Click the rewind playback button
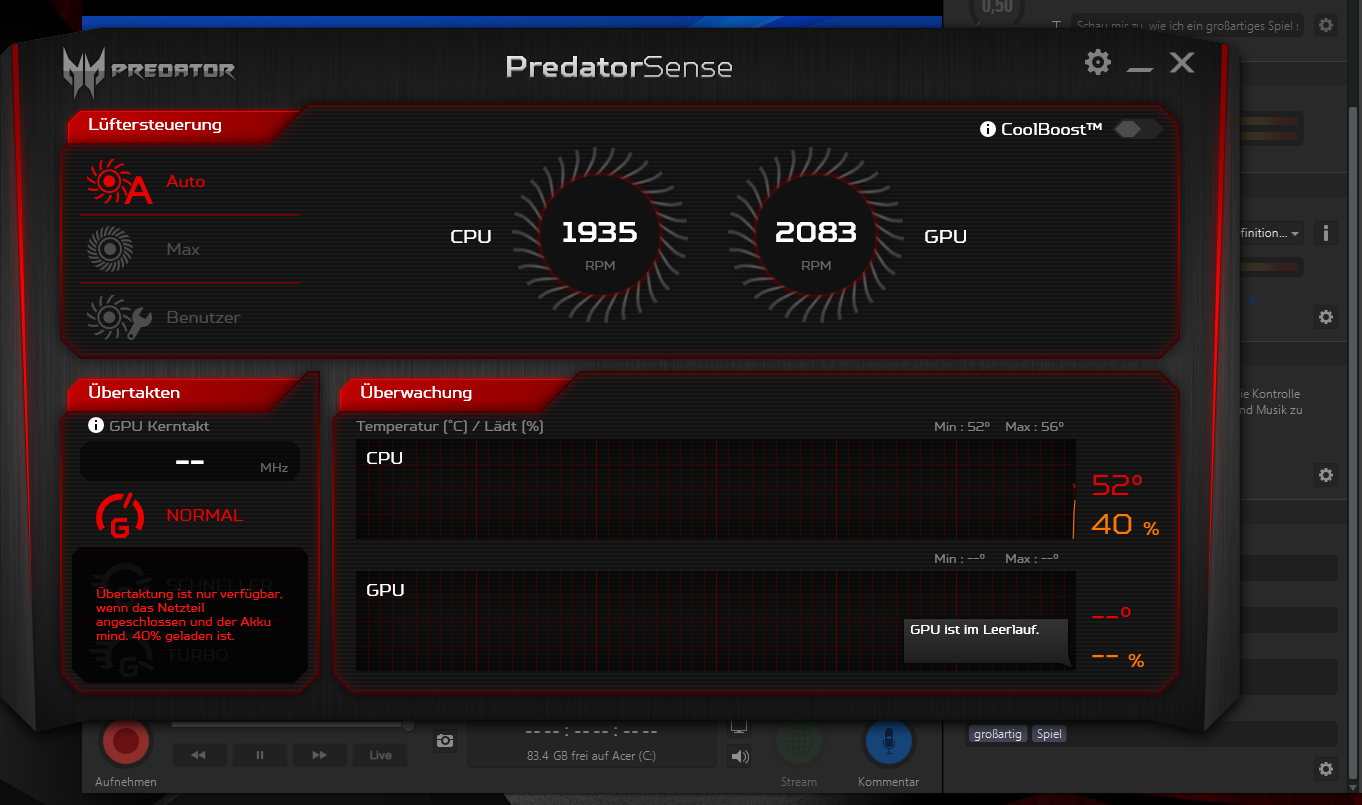This screenshot has width=1362, height=805. click(x=198, y=755)
